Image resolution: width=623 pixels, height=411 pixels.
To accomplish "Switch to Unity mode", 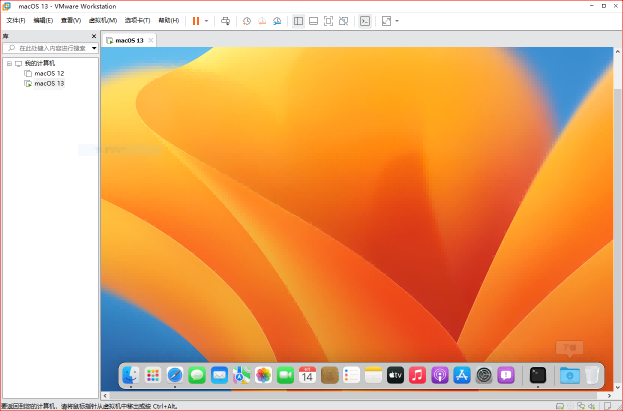I will [344, 21].
